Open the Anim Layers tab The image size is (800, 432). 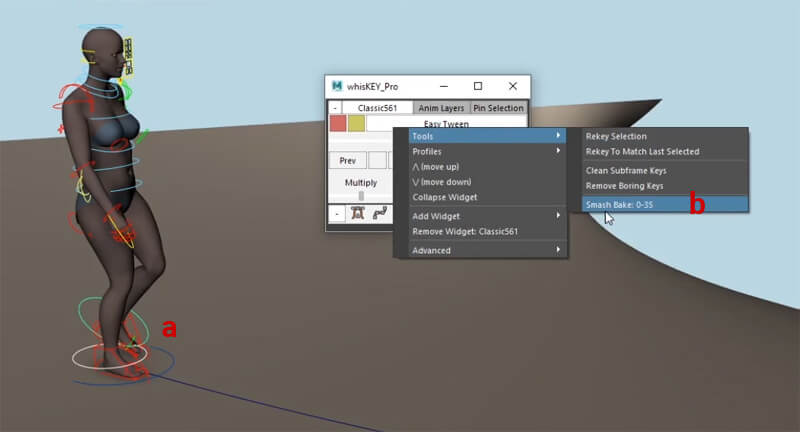441,108
